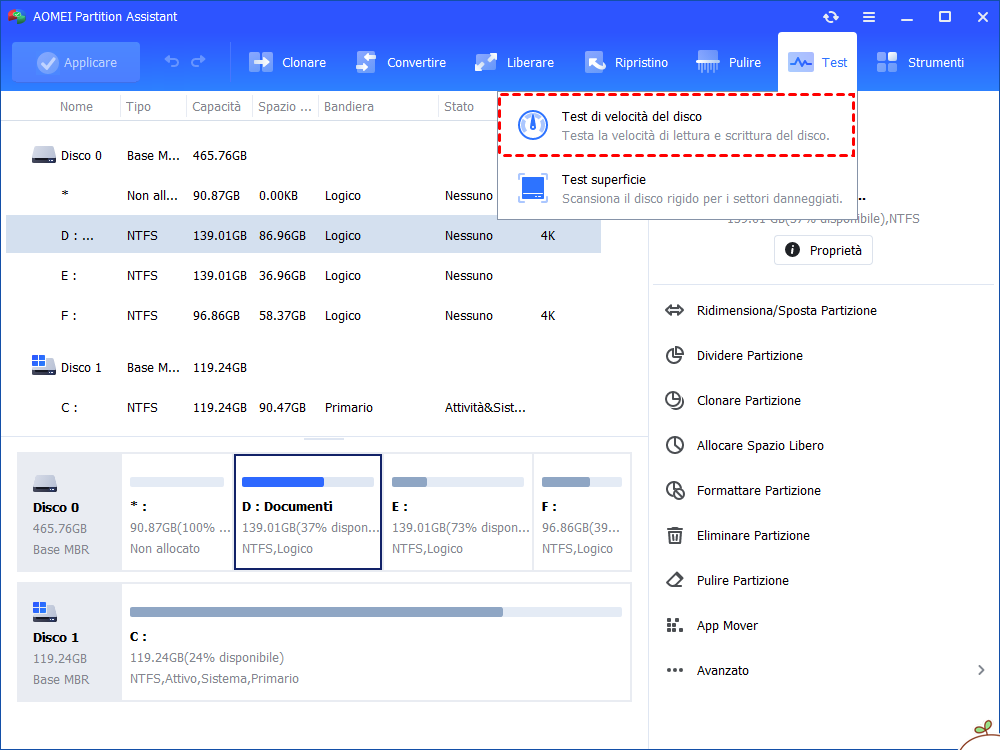Sort by the Capacità column header
Viewport: 1000px width, 750px height.
216,107
